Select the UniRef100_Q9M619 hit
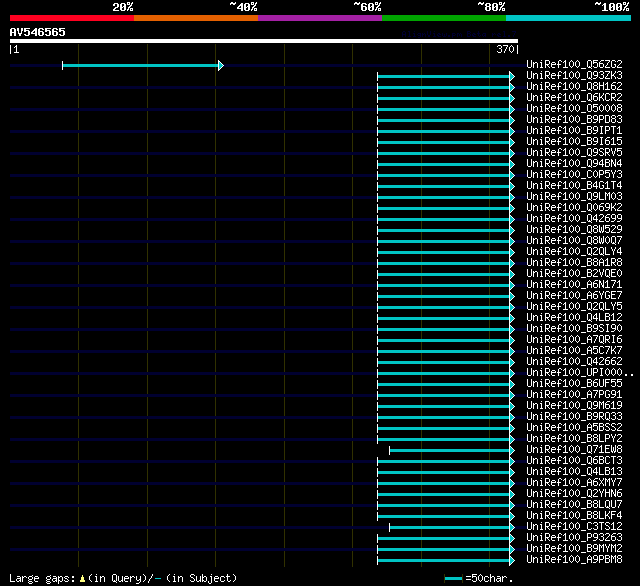640x586 pixels. pos(574,406)
